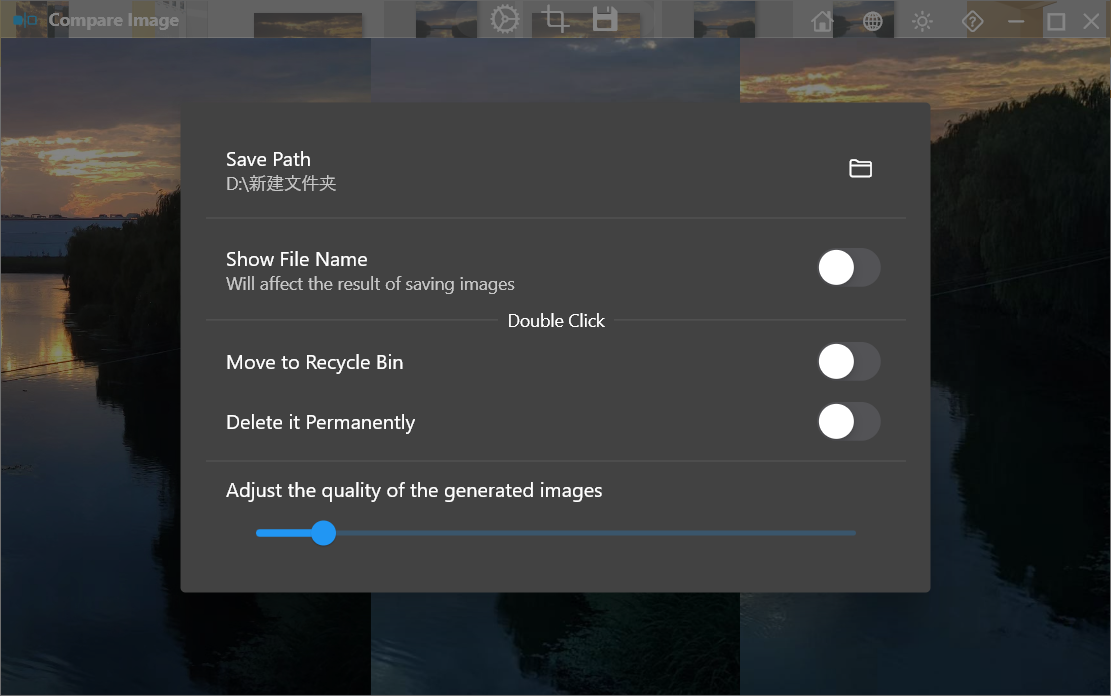Viewport: 1111px width, 696px height.
Task: Enable Move to Recycle Bin switch
Action: (849, 362)
